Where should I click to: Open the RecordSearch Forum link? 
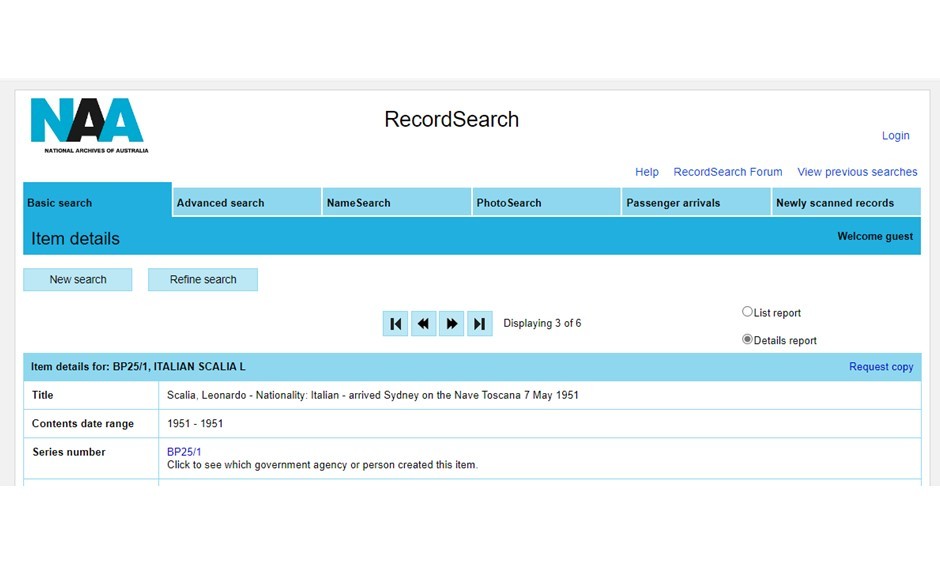tap(728, 172)
